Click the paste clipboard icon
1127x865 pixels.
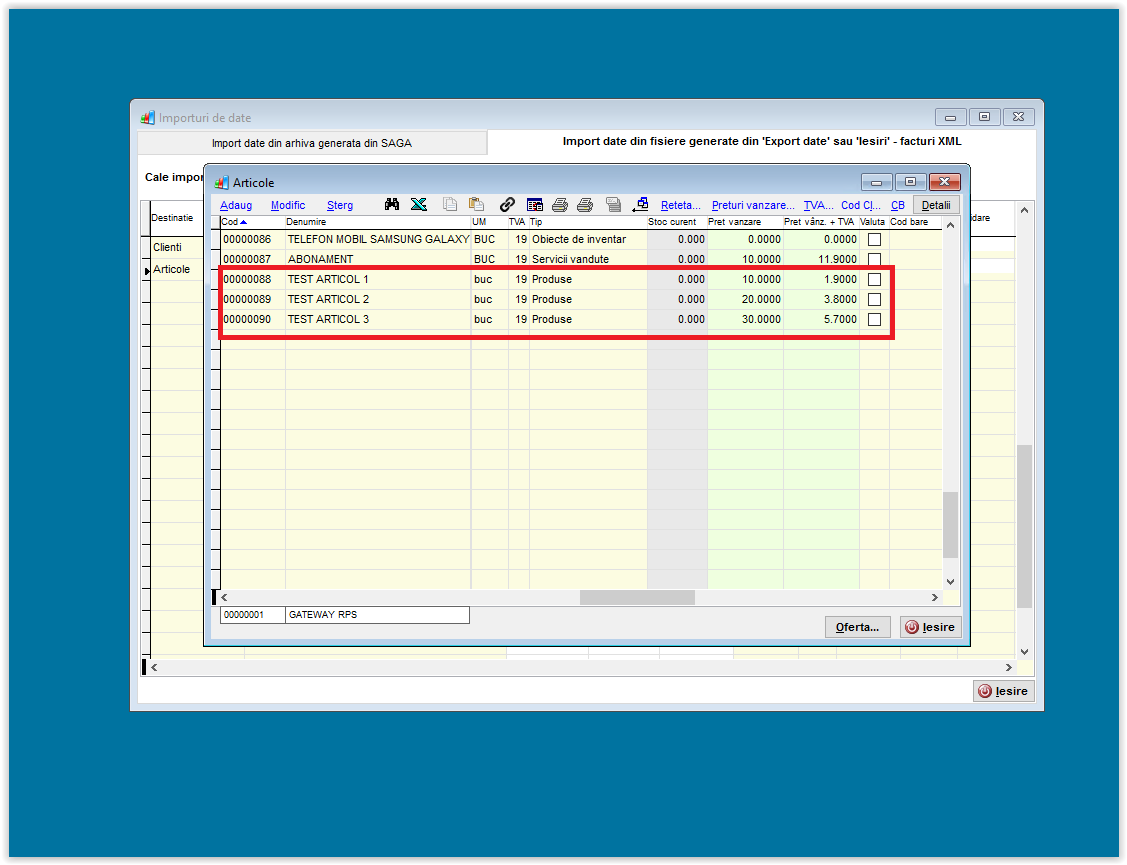pos(476,205)
